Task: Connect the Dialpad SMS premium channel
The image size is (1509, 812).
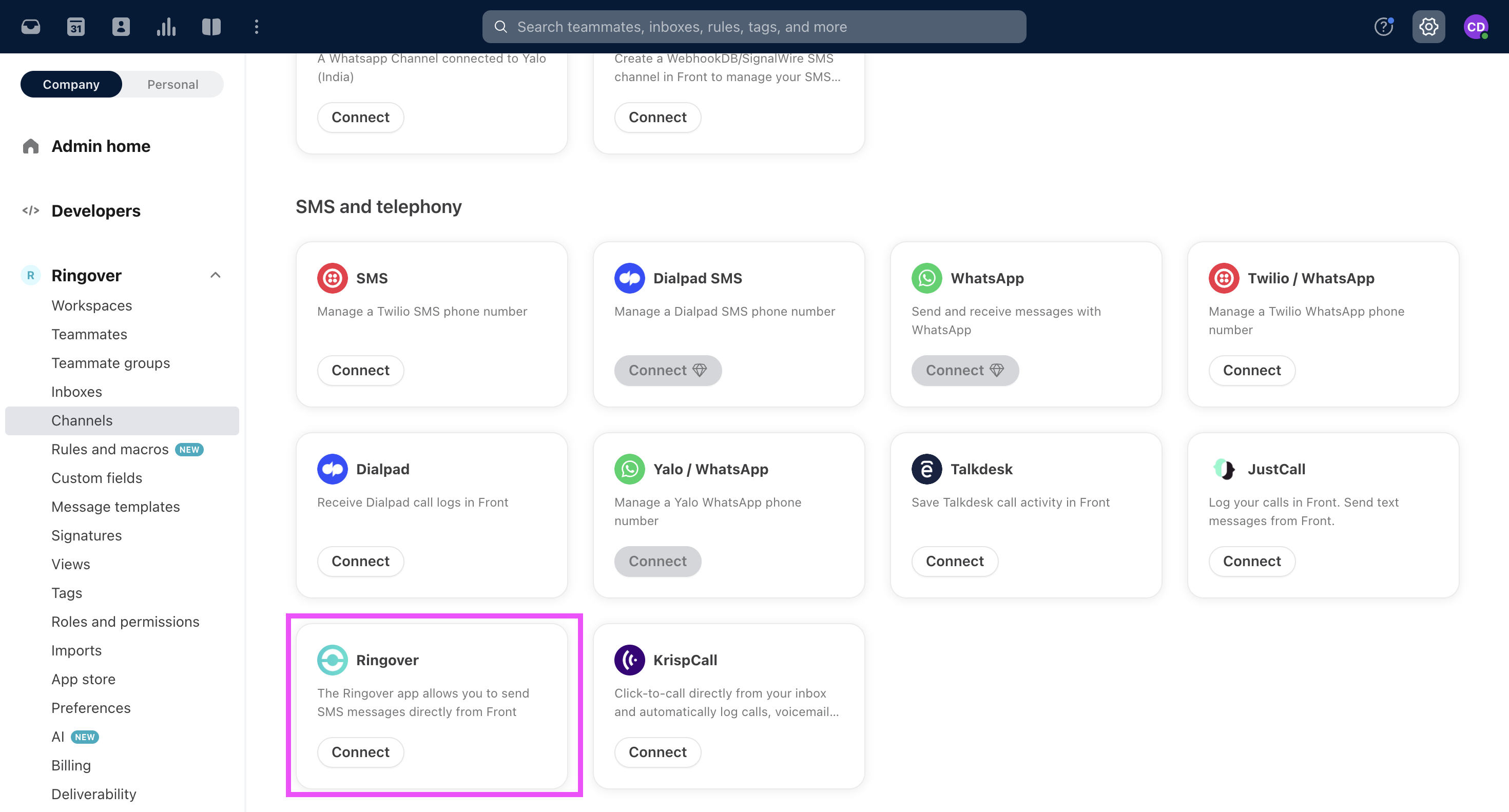Action: [x=668, y=370]
